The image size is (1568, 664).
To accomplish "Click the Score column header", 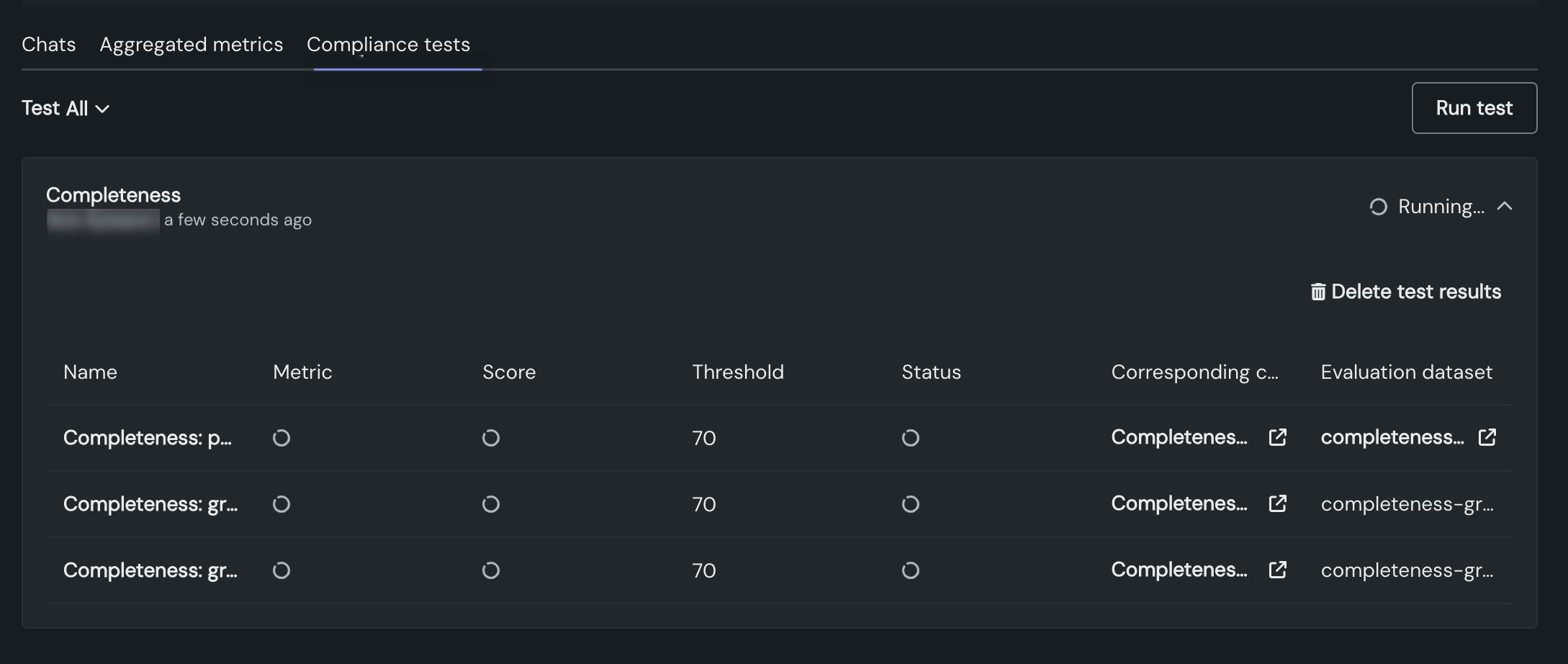I will click(509, 372).
